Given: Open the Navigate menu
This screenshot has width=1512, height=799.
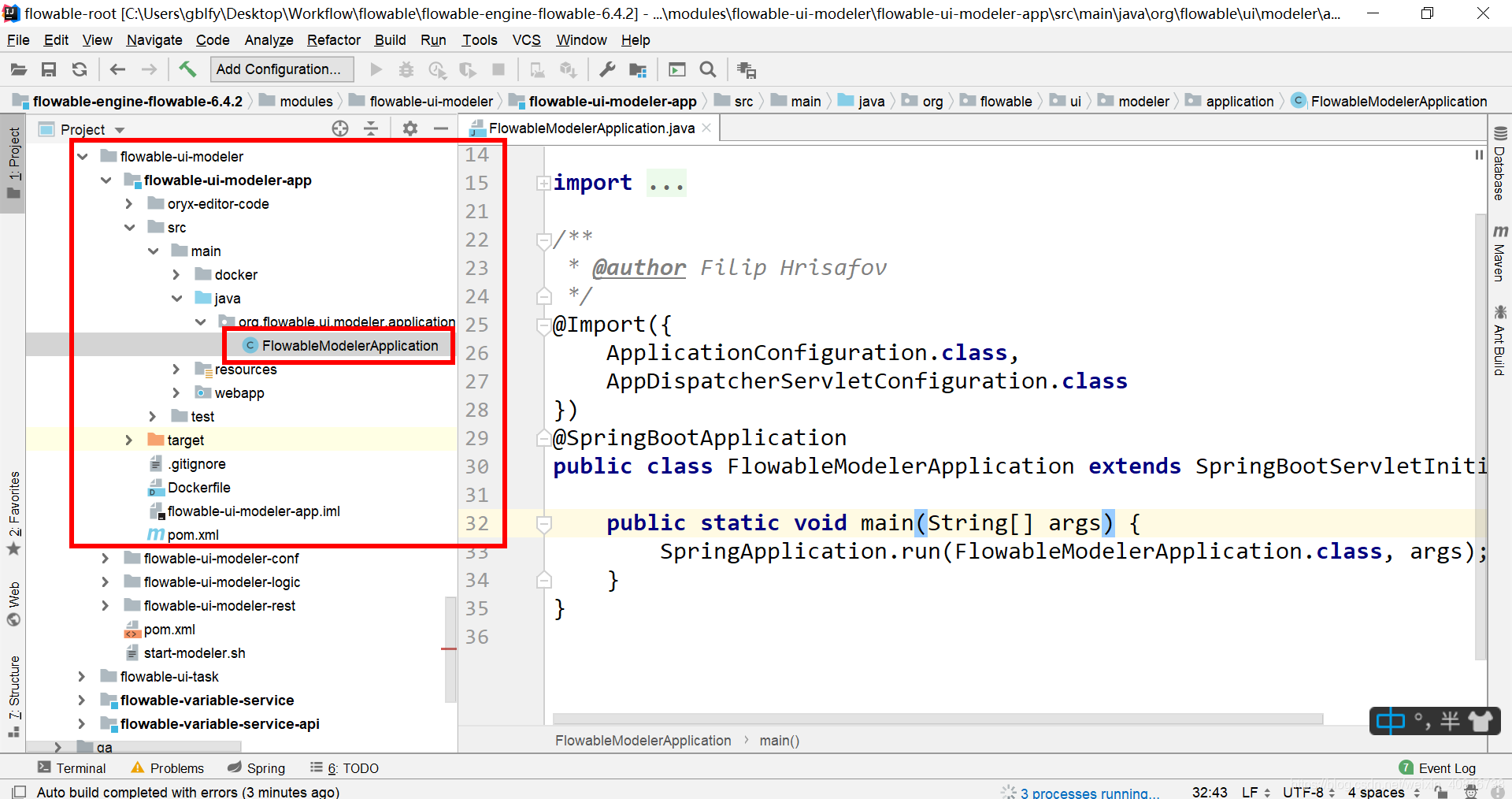Looking at the screenshot, I should pyautogui.click(x=154, y=40).
